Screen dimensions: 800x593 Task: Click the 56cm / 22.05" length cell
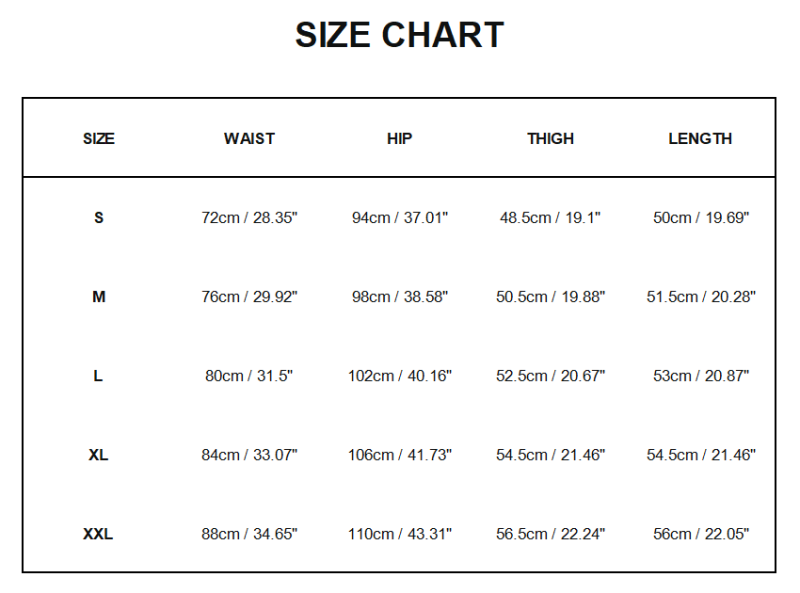[700, 534]
